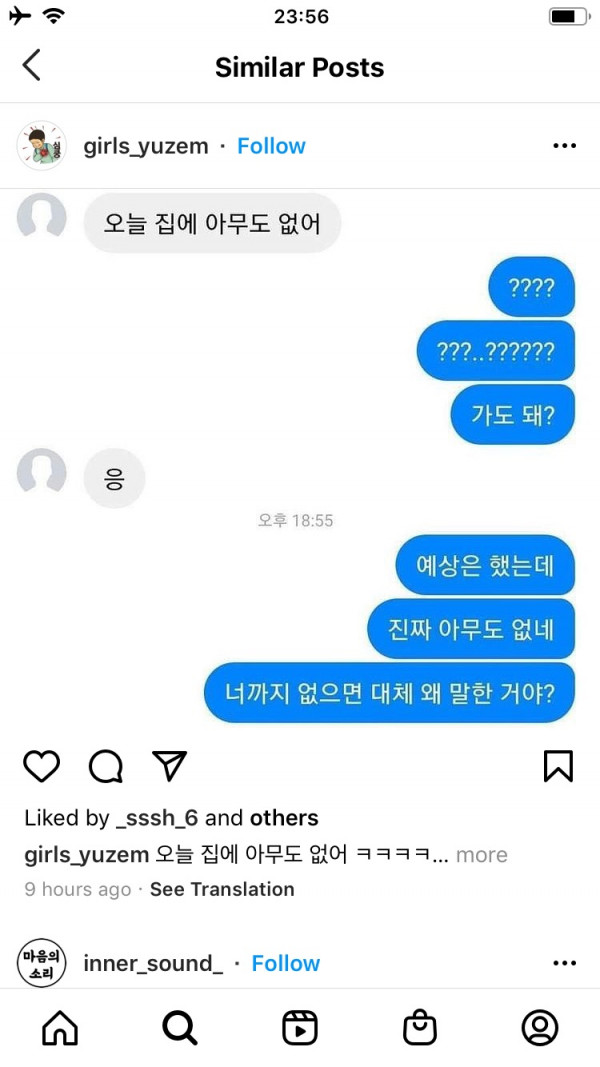View likes by tapping others
Screen dimensions: 600x1067
[284, 818]
